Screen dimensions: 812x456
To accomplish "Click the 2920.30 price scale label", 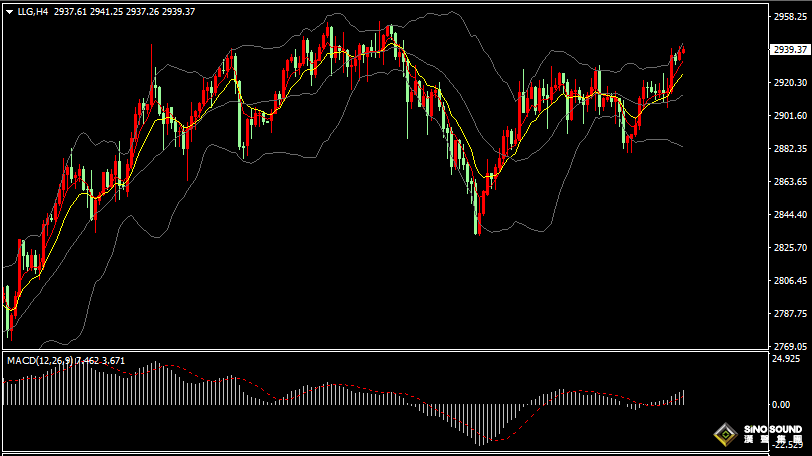I will (x=789, y=83).
